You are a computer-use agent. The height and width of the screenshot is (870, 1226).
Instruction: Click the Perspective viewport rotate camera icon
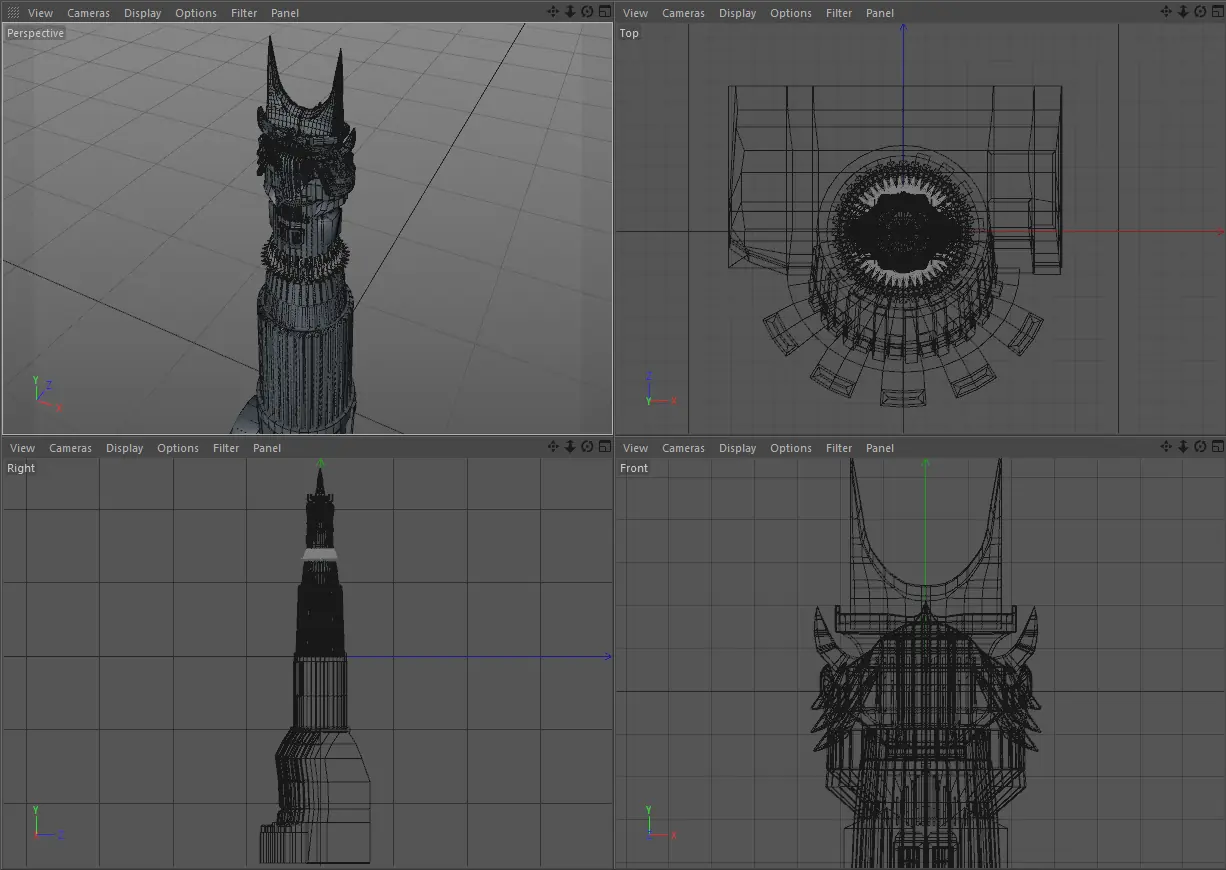click(x=587, y=12)
